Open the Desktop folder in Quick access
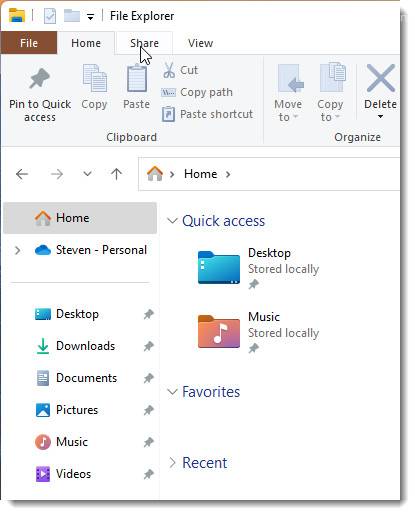 (x=258, y=268)
